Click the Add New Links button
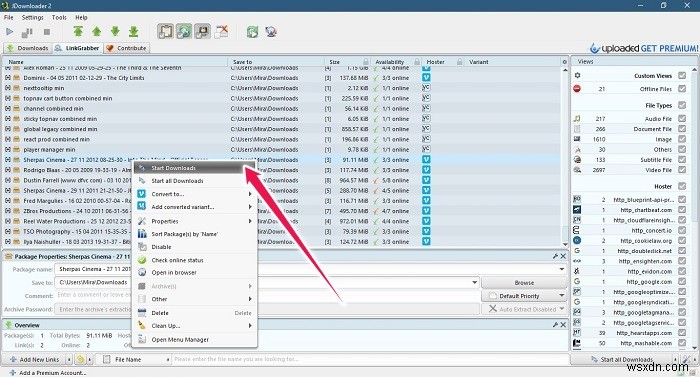Screen dimensions: 700x377 pyautogui.click(x=35, y=359)
